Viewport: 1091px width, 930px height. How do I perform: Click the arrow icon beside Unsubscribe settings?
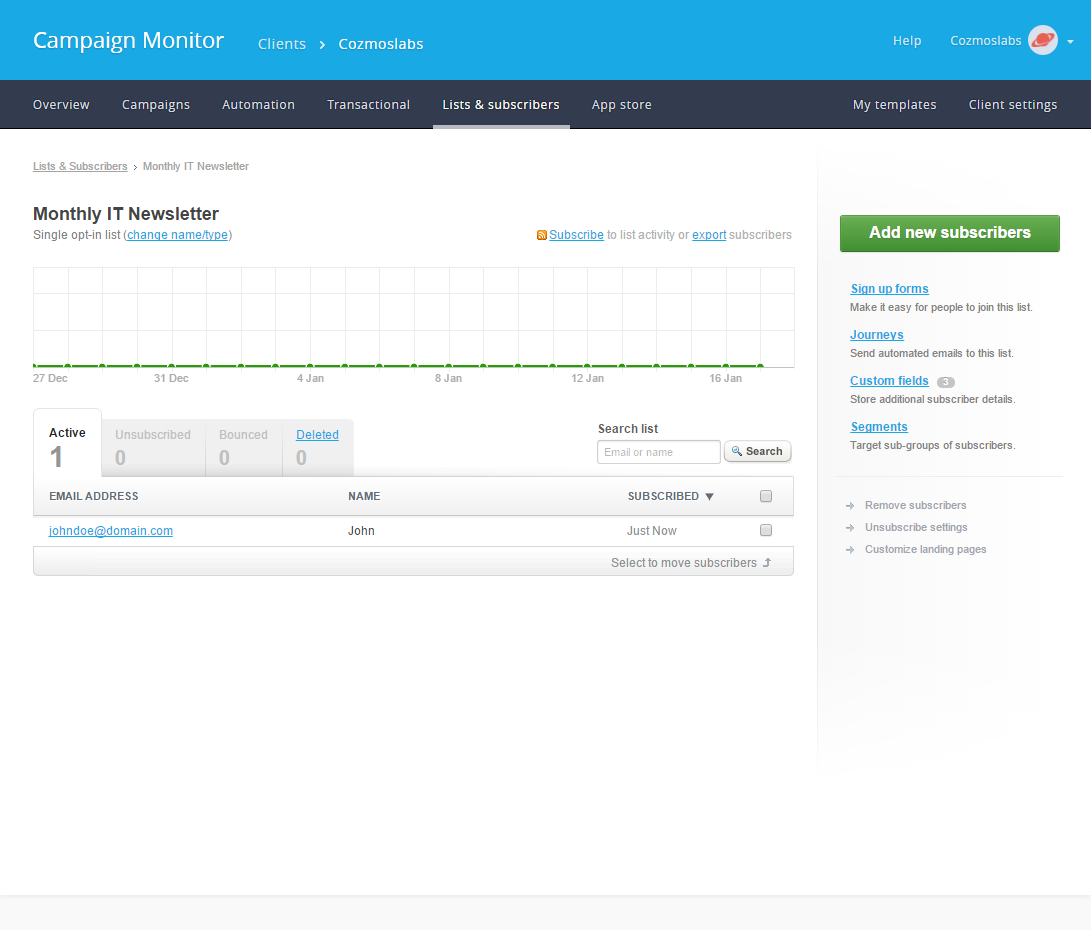click(x=850, y=528)
